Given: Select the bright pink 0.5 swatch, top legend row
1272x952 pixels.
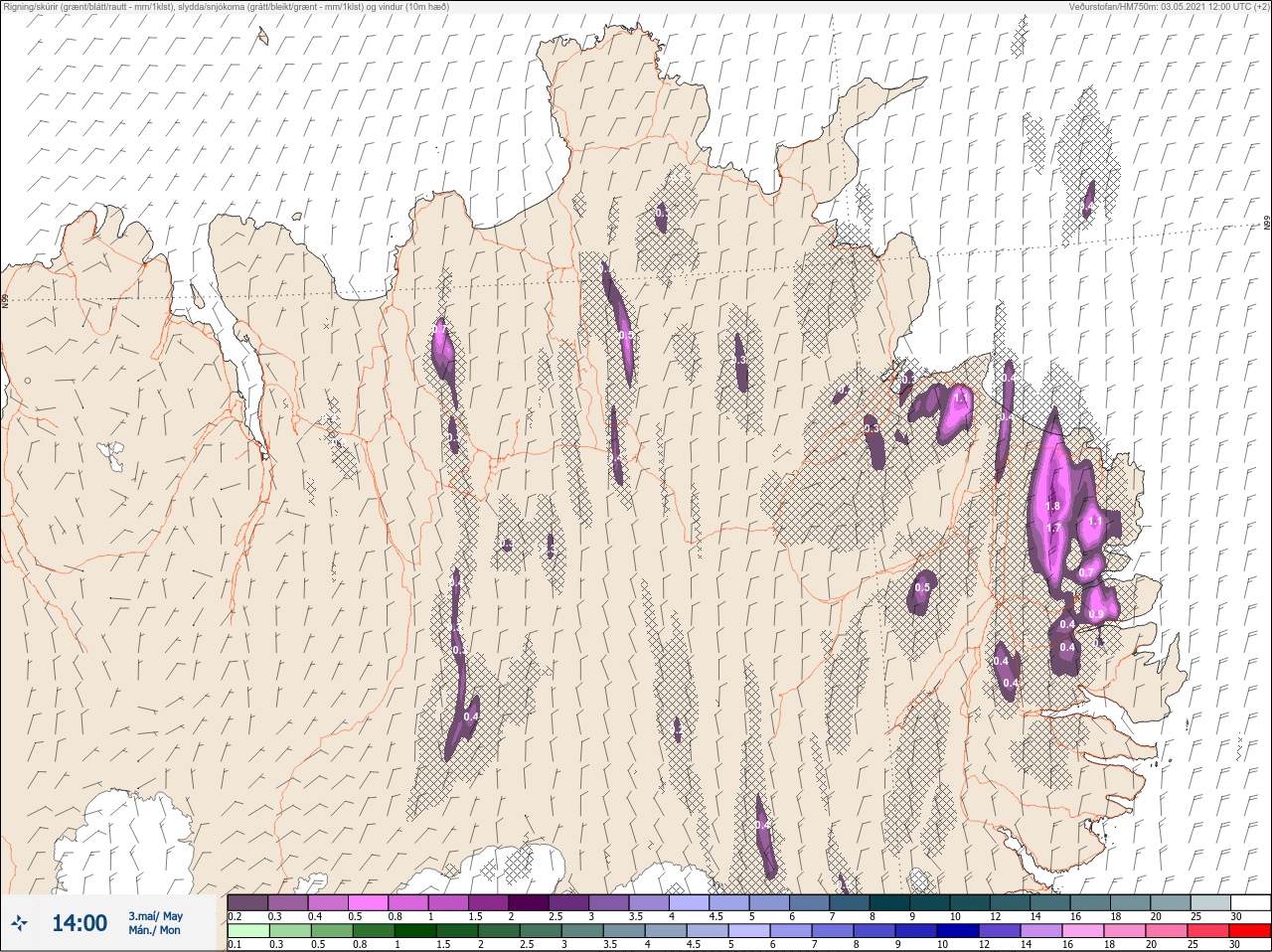Looking at the screenshot, I should point(369,902).
